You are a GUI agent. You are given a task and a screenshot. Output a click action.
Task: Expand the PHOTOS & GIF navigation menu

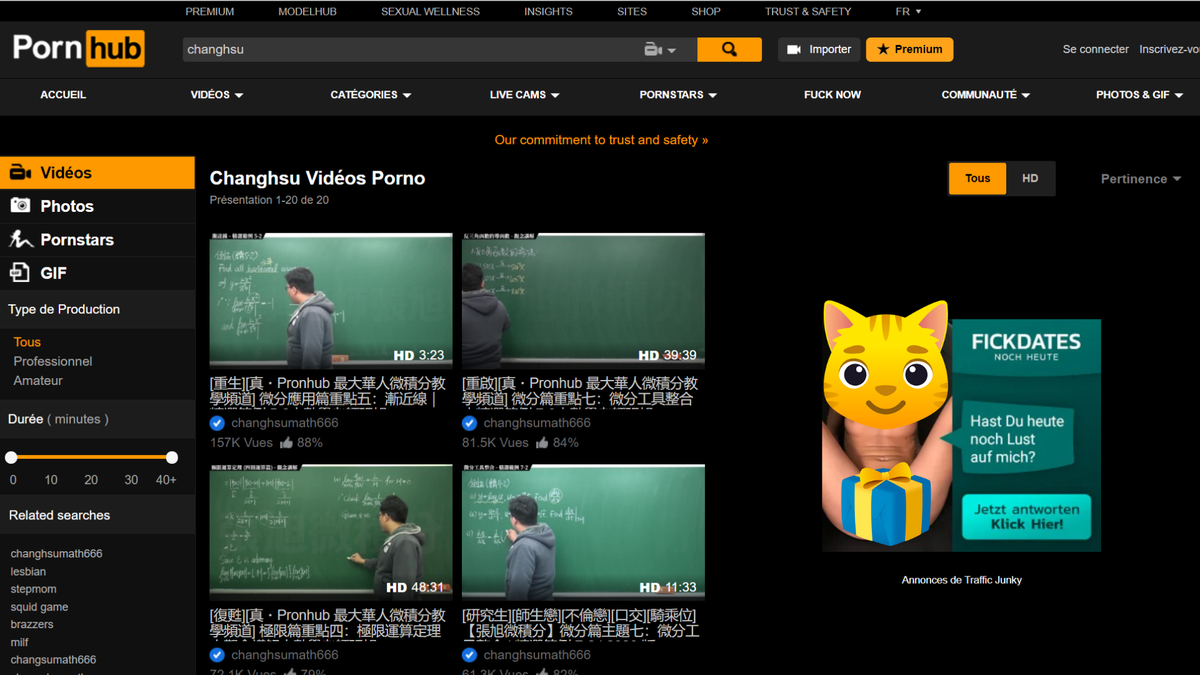coord(1140,95)
